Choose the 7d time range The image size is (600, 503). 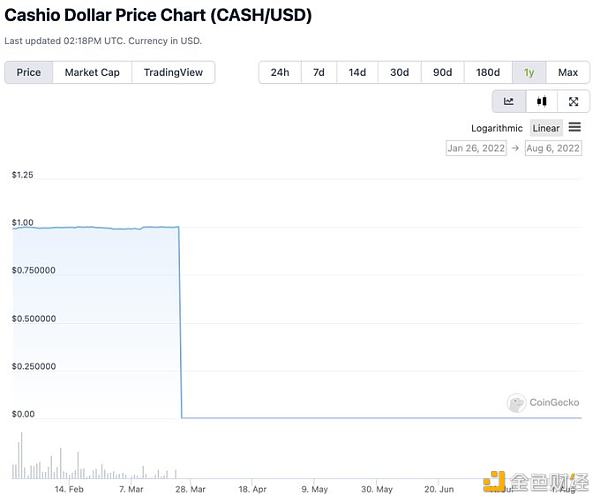[318, 72]
